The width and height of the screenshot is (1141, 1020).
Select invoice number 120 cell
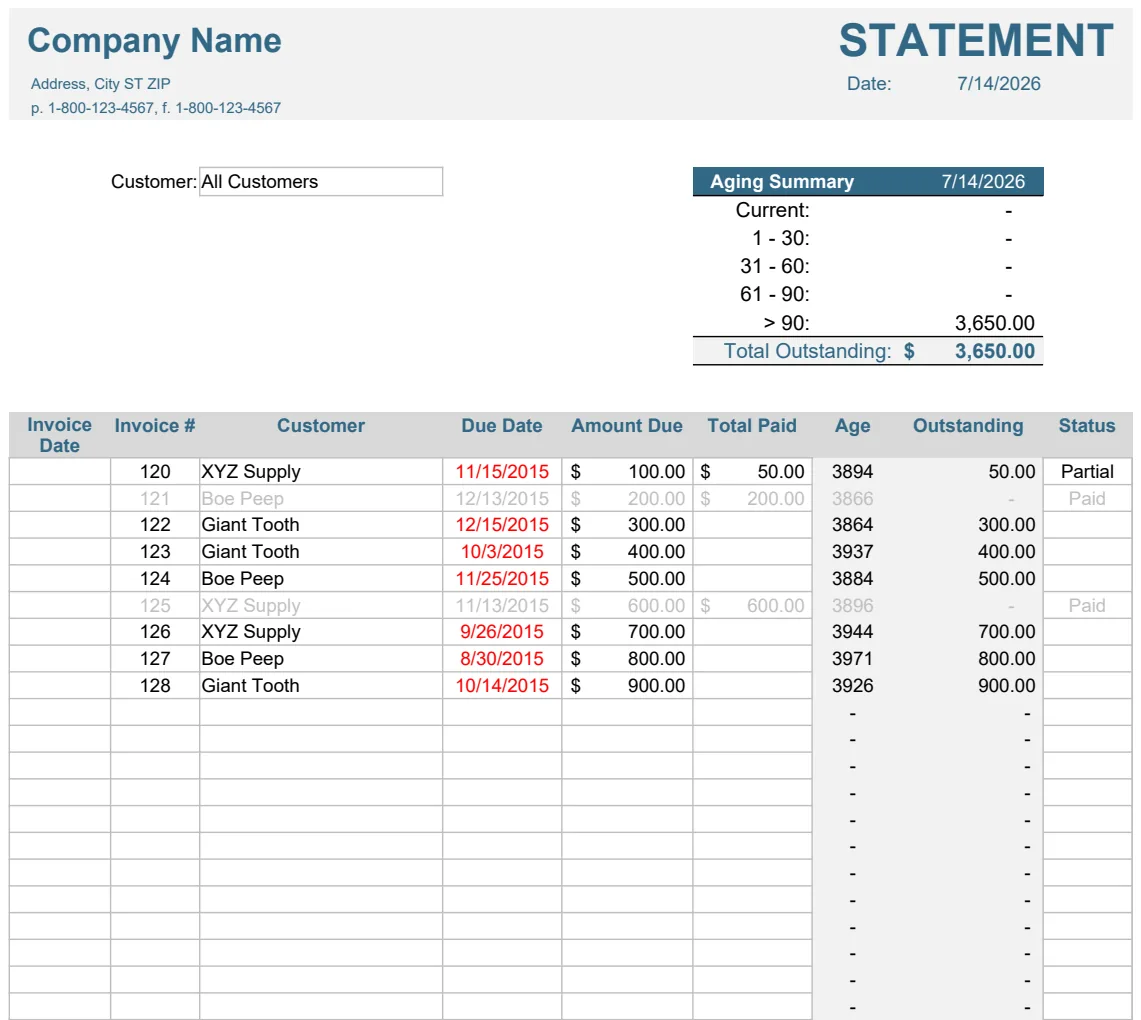pyautogui.click(x=155, y=471)
